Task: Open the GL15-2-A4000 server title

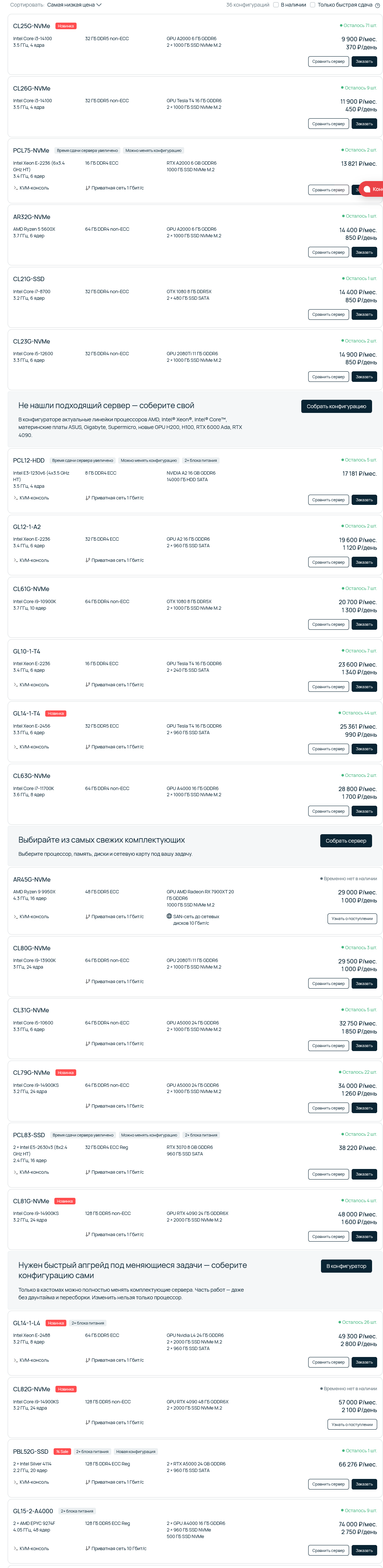Action: (x=34, y=1511)
